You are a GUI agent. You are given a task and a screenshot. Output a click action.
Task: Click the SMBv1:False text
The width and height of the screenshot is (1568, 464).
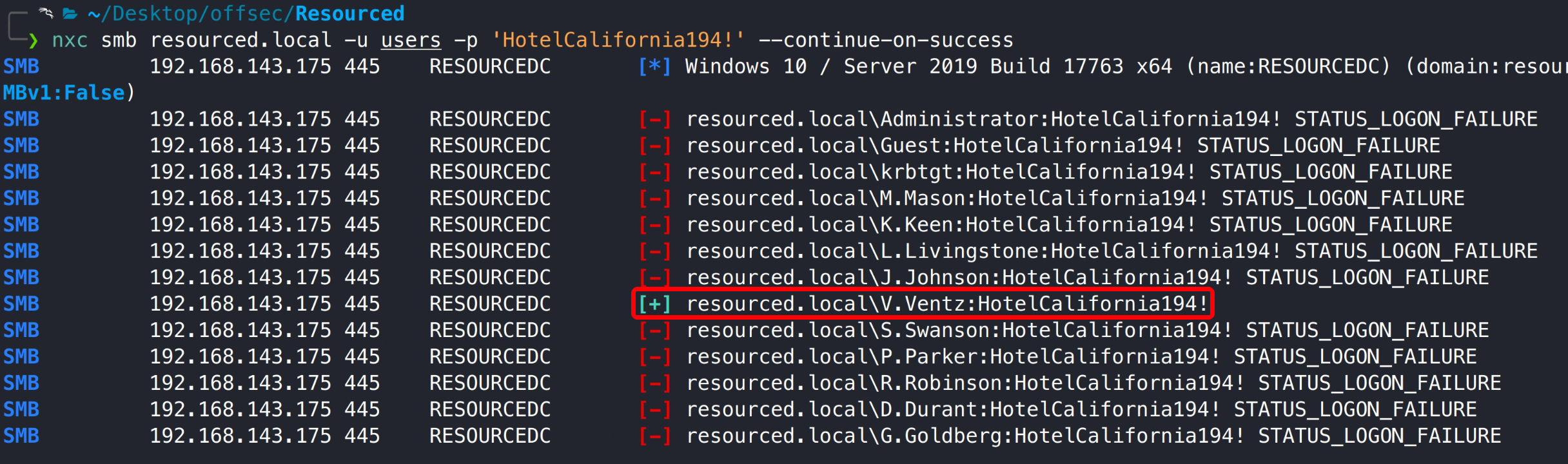(64, 93)
